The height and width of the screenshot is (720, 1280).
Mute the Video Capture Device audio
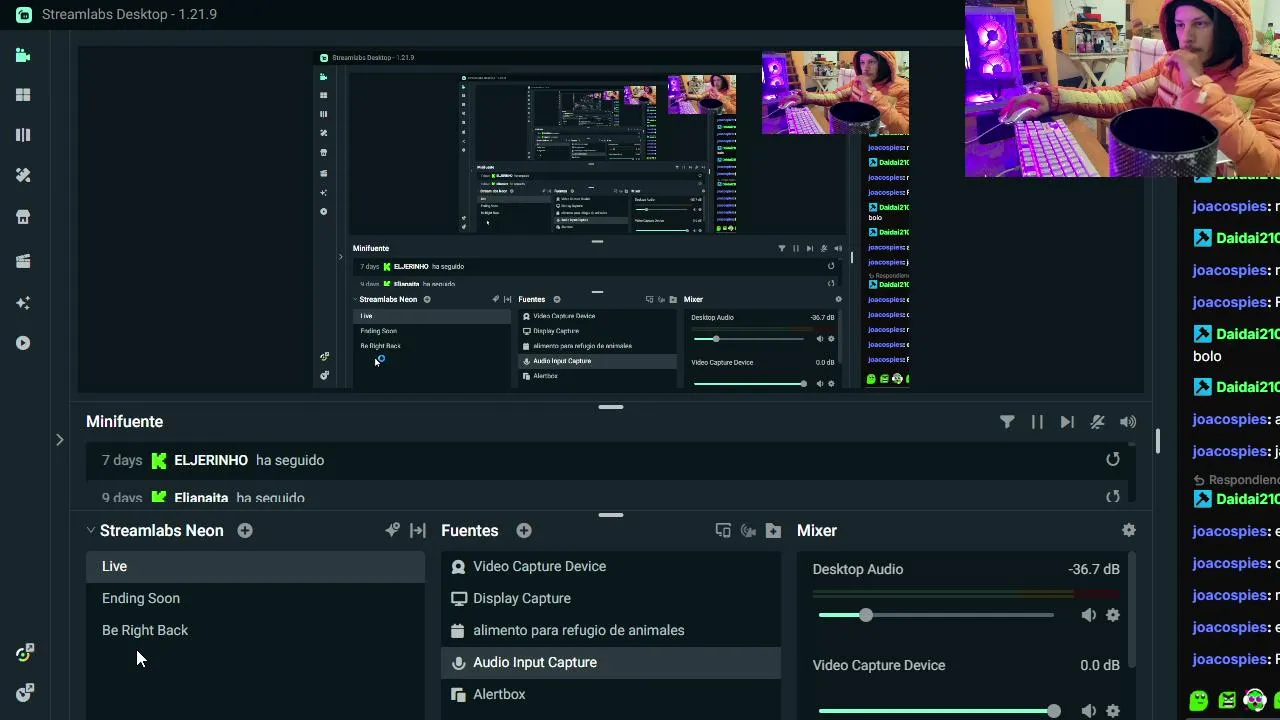1089,711
